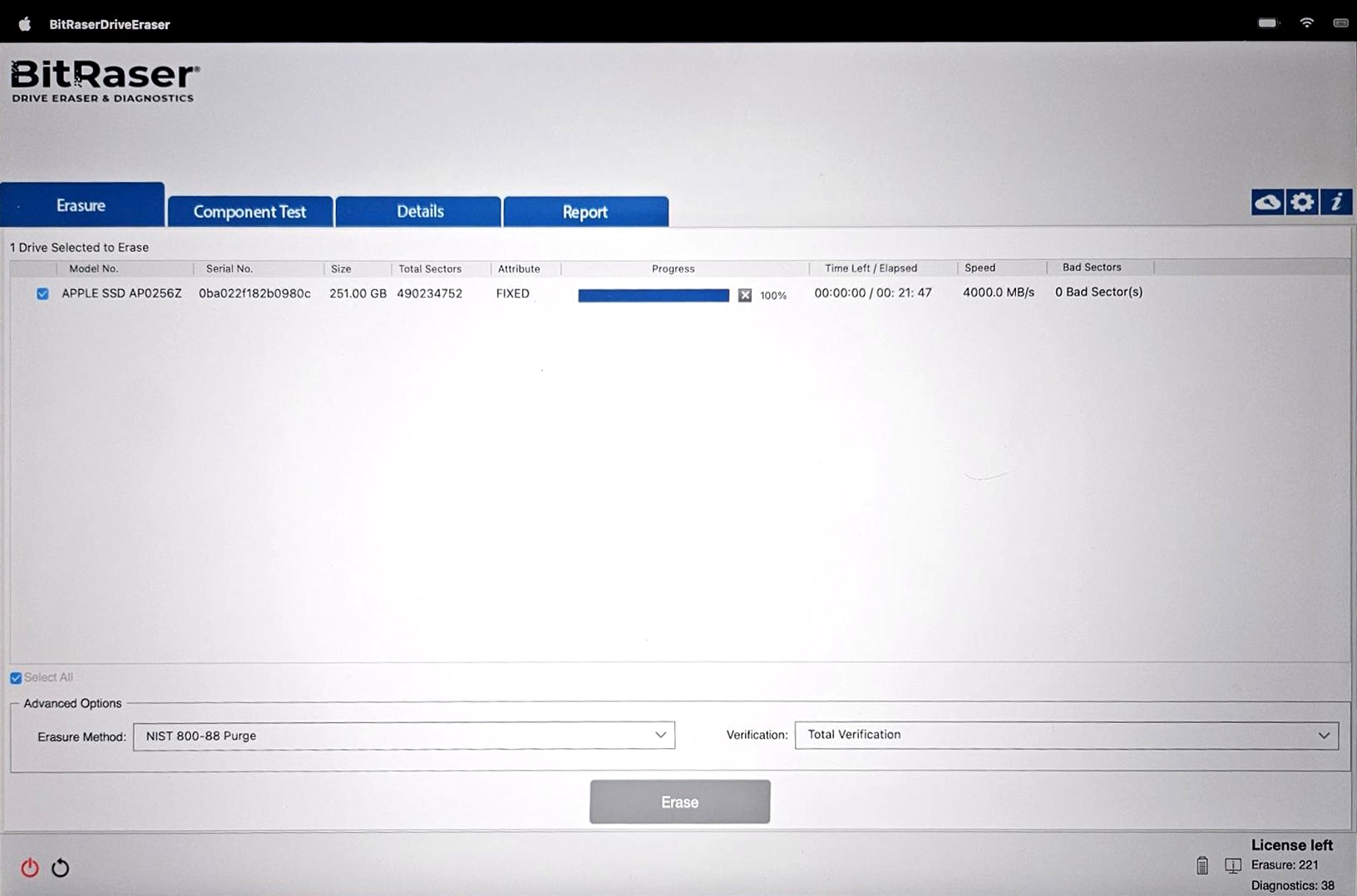
Task: Cancel erasure with the progress X icon
Action: point(745,295)
